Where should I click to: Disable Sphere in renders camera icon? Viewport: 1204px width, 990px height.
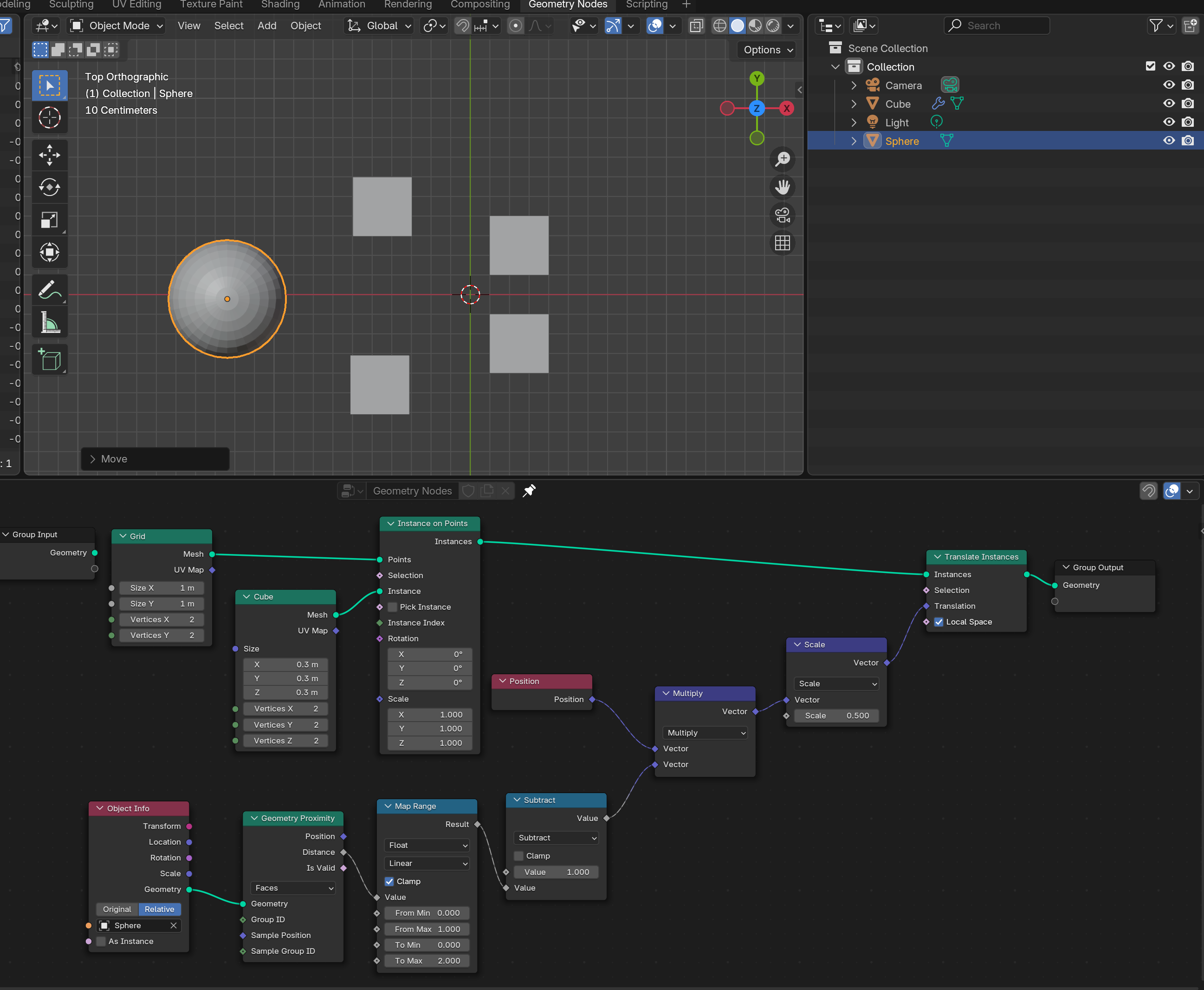coord(1188,141)
